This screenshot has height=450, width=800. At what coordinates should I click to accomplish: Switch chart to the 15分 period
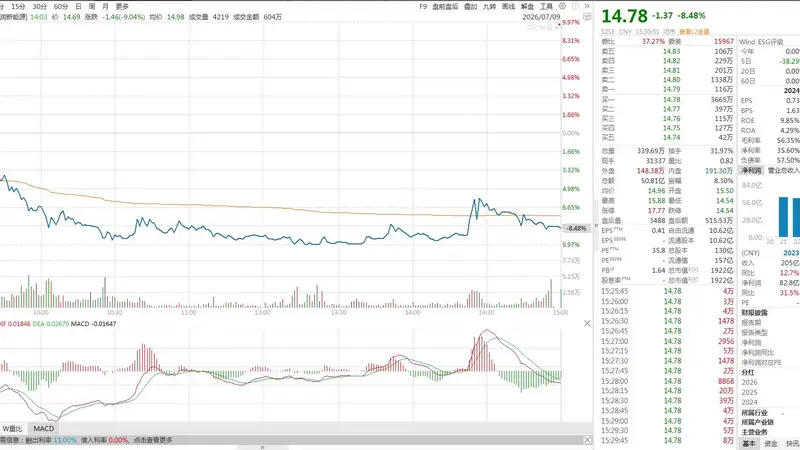point(18,7)
